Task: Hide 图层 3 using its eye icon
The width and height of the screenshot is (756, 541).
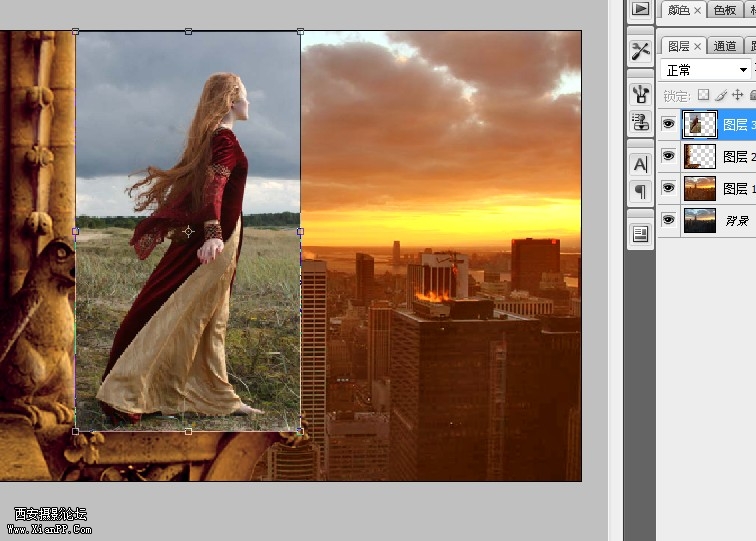Action: [x=669, y=124]
